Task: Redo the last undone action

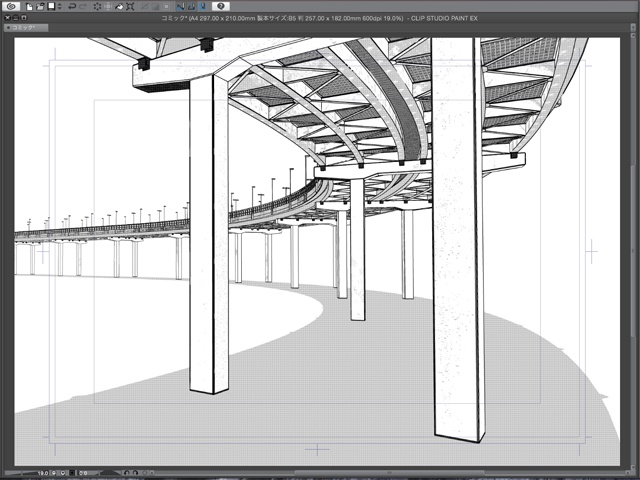Action: [x=84, y=6]
